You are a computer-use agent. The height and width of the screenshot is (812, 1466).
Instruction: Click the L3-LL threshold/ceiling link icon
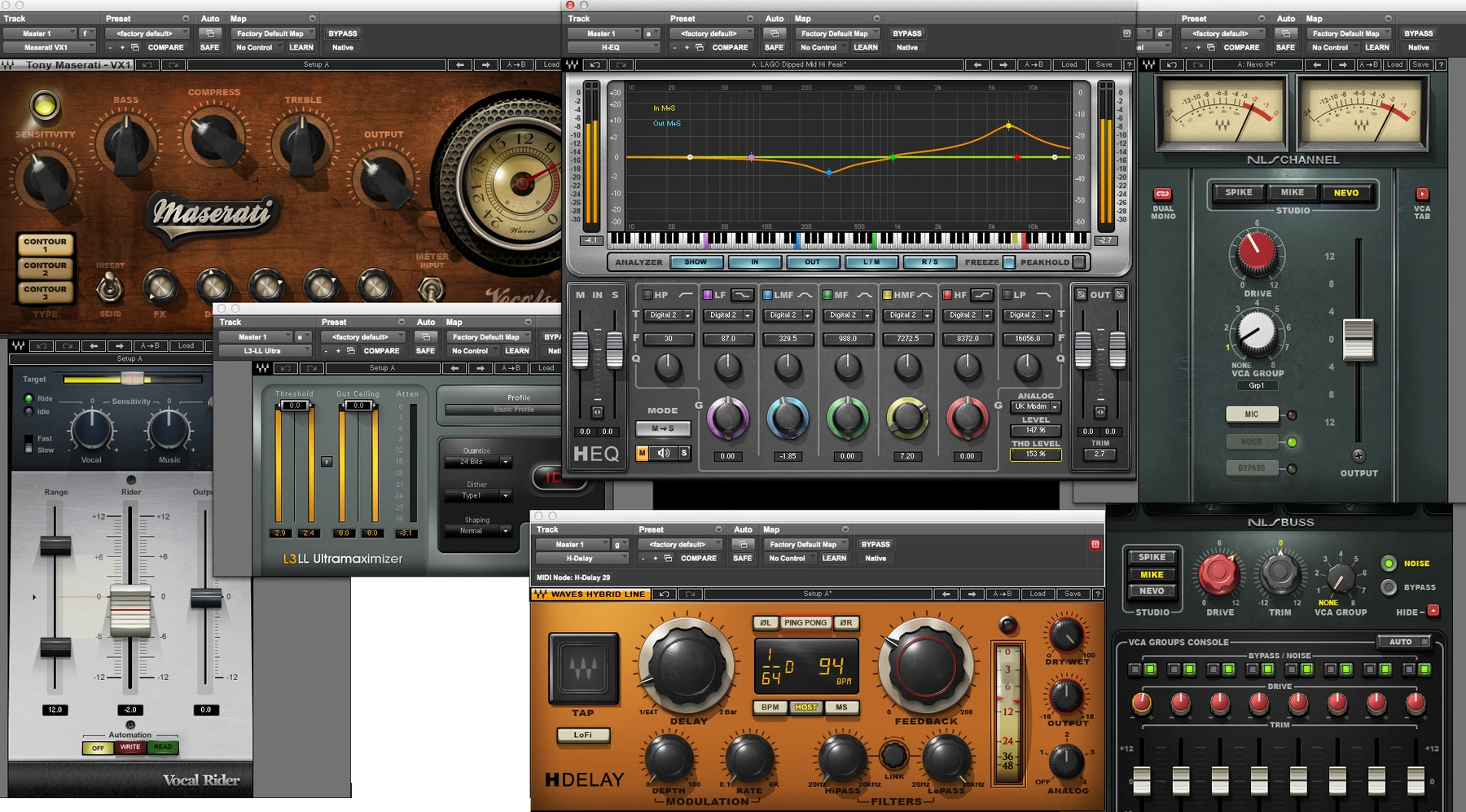[x=327, y=462]
